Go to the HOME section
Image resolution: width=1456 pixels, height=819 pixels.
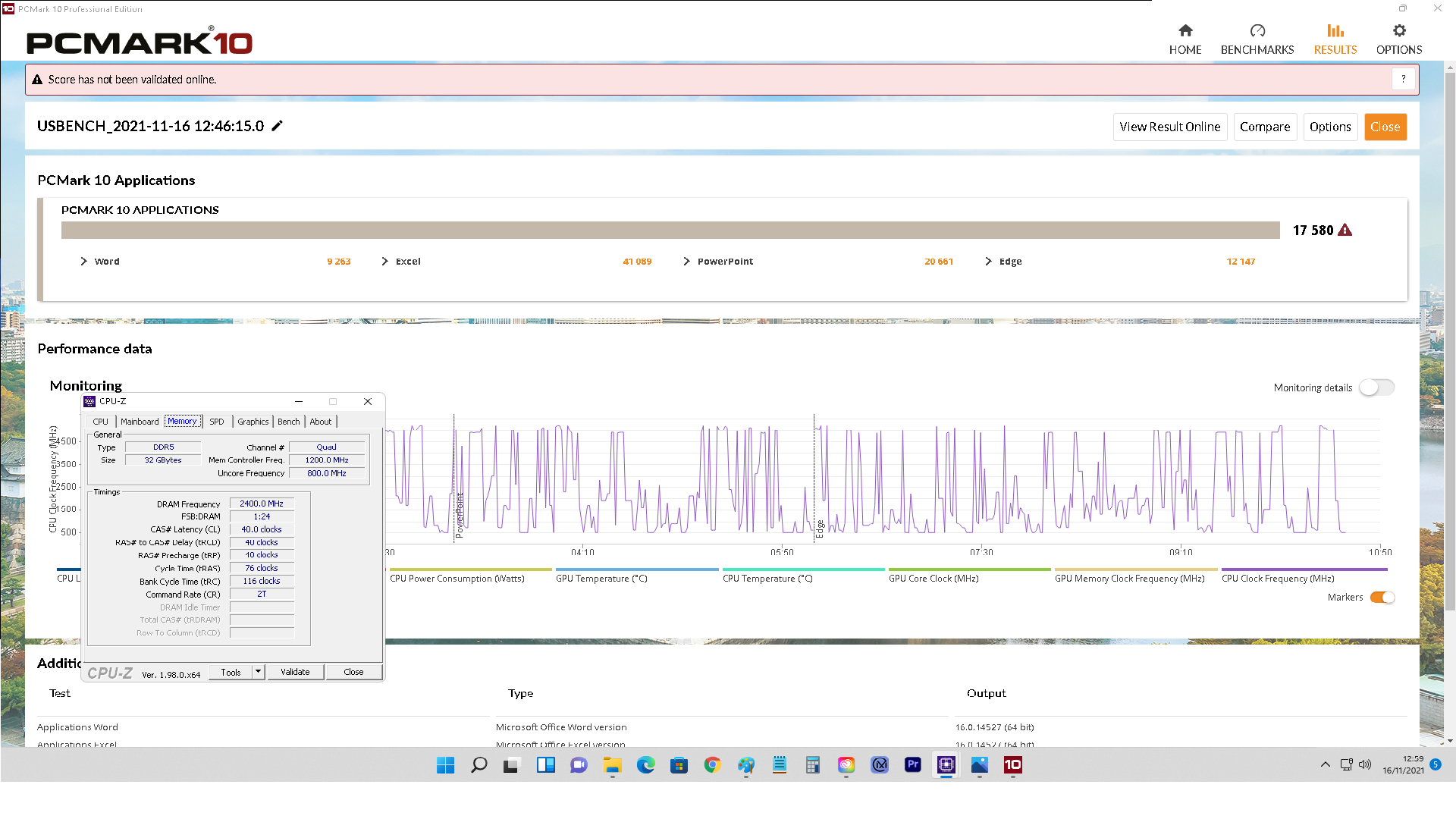1185,39
